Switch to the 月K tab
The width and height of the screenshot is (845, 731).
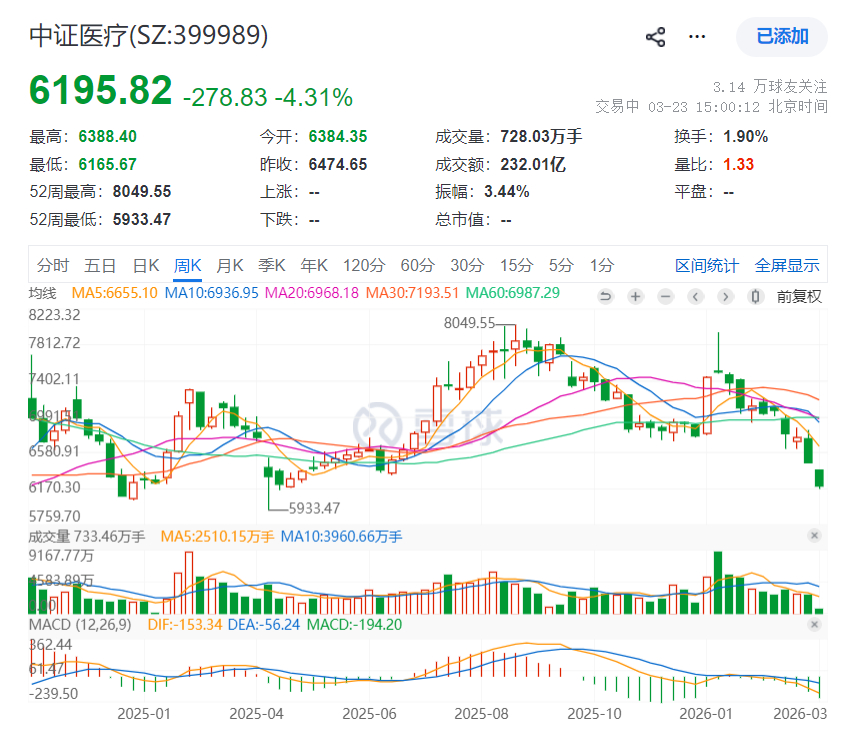[x=230, y=265]
